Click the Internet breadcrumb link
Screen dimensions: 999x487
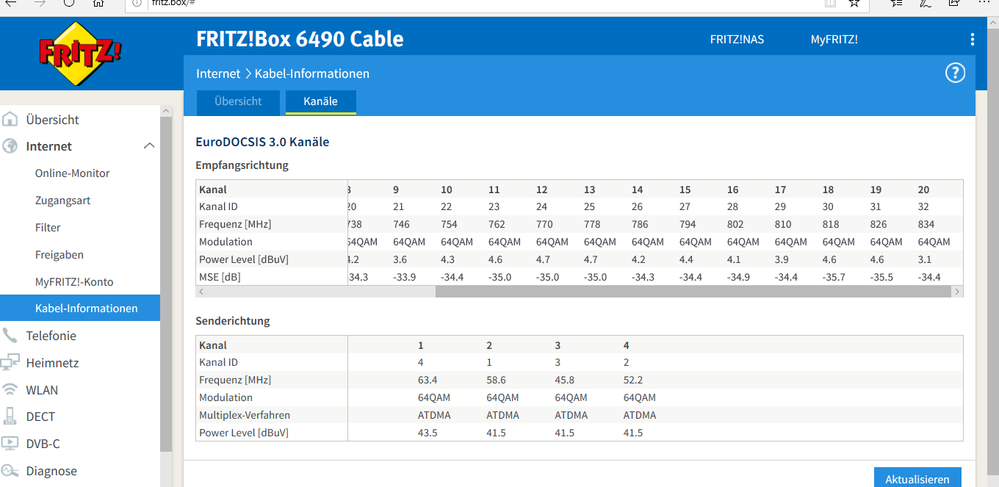tap(218, 74)
